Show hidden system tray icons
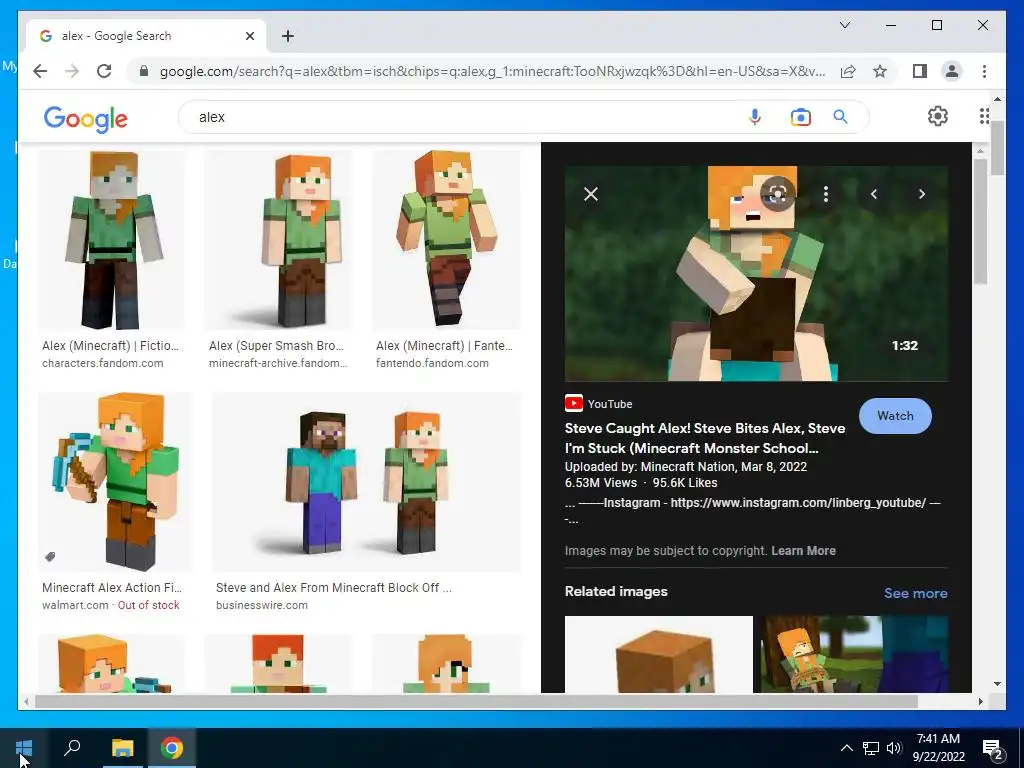Screen dimensions: 1024x768 coord(846,748)
